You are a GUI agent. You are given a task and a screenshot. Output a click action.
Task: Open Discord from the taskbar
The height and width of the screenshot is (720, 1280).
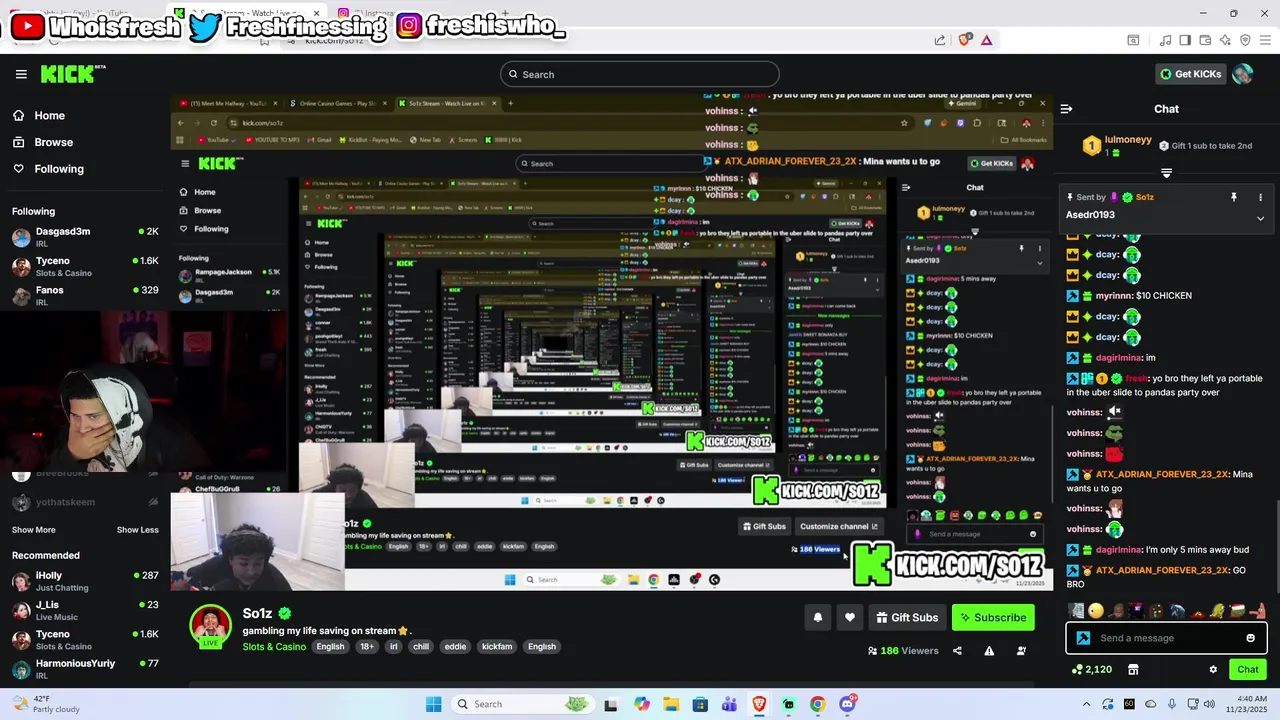pos(848,704)
